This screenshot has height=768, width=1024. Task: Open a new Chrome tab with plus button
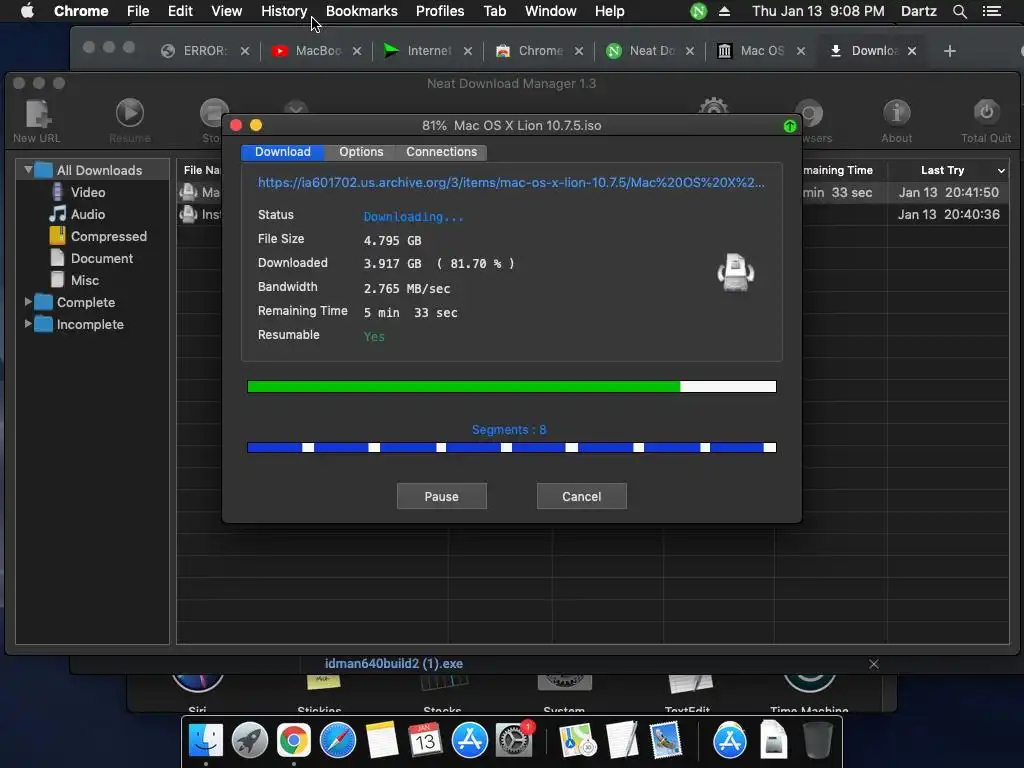tap(950, 51)
